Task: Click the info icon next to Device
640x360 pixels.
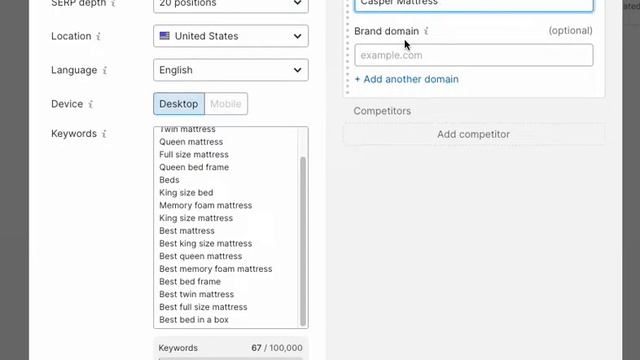Action: (91, 104)
